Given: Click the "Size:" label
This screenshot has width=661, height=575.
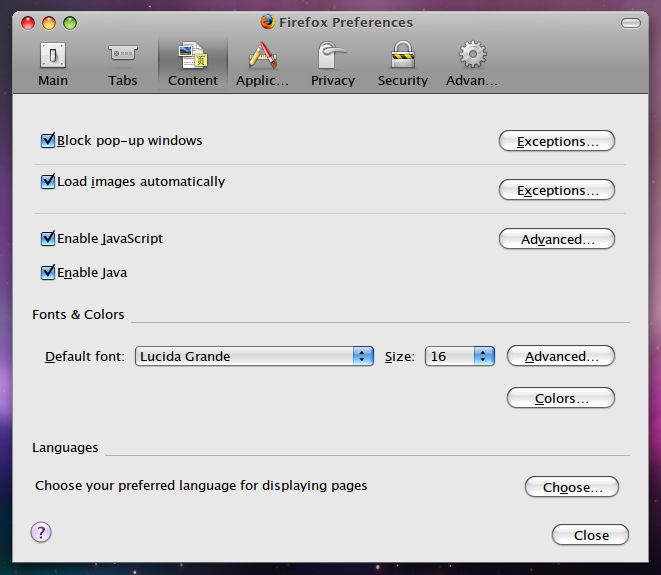Looking at the screenshot, I should click(x=400, y=357).
